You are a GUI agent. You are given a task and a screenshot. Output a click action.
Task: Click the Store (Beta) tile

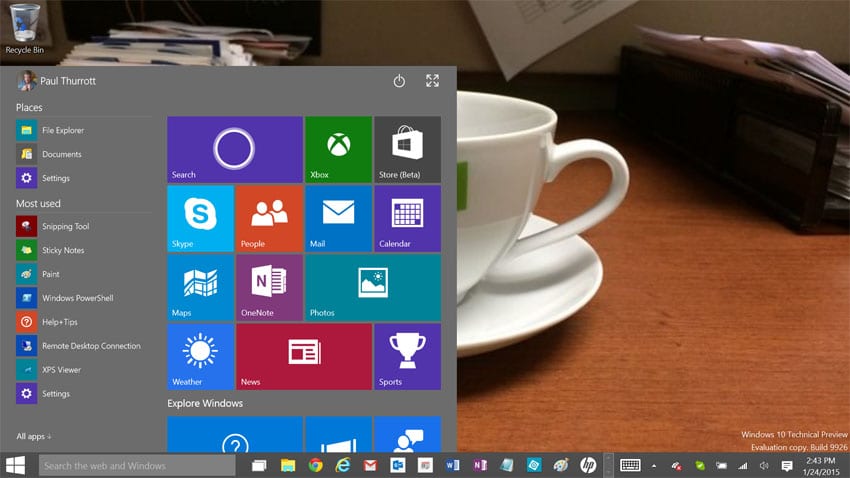click(x=408, y=150)
